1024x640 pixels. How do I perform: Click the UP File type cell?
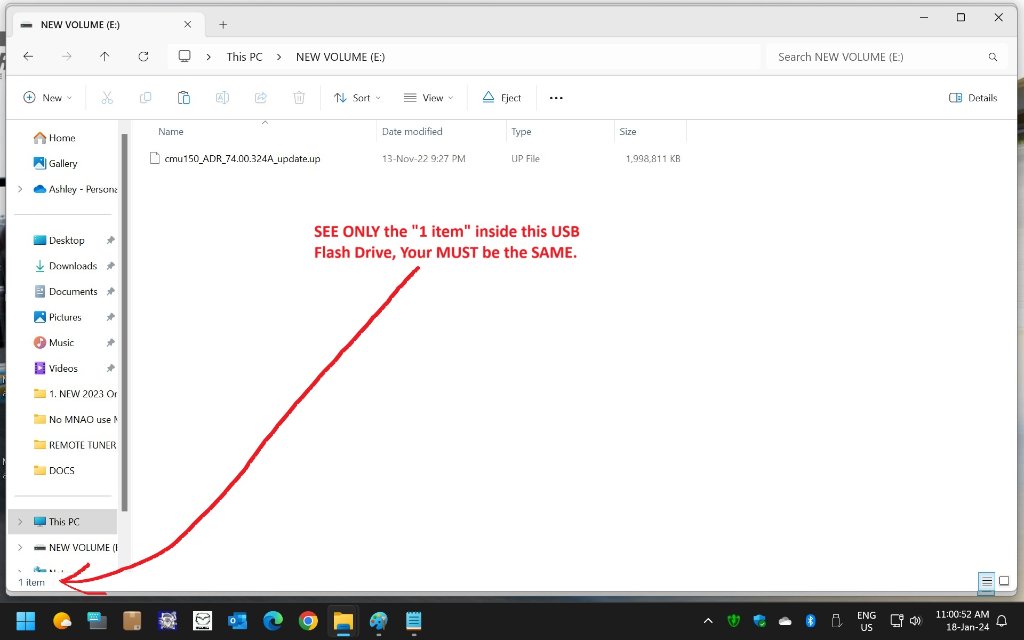pos(525,159)
